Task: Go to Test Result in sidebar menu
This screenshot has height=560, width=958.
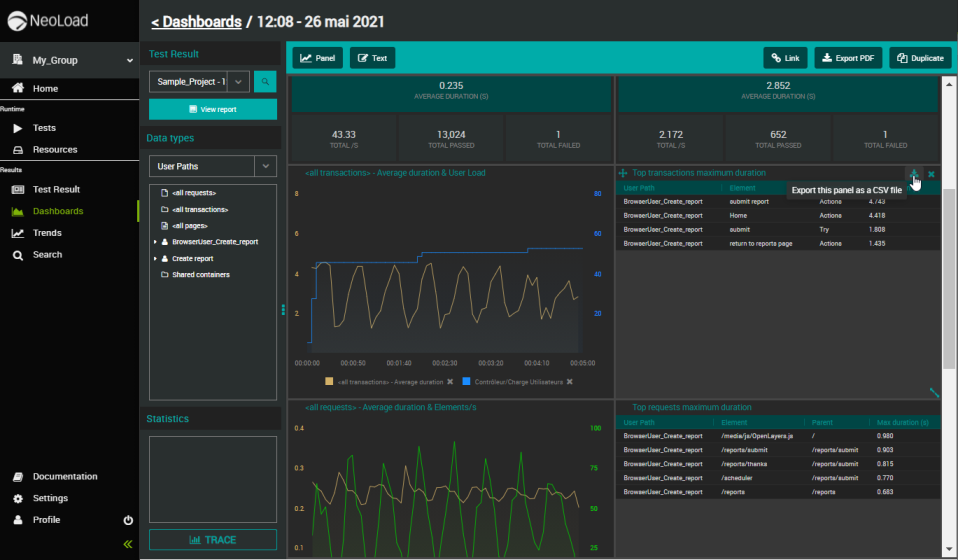Action: coord(56,189)
